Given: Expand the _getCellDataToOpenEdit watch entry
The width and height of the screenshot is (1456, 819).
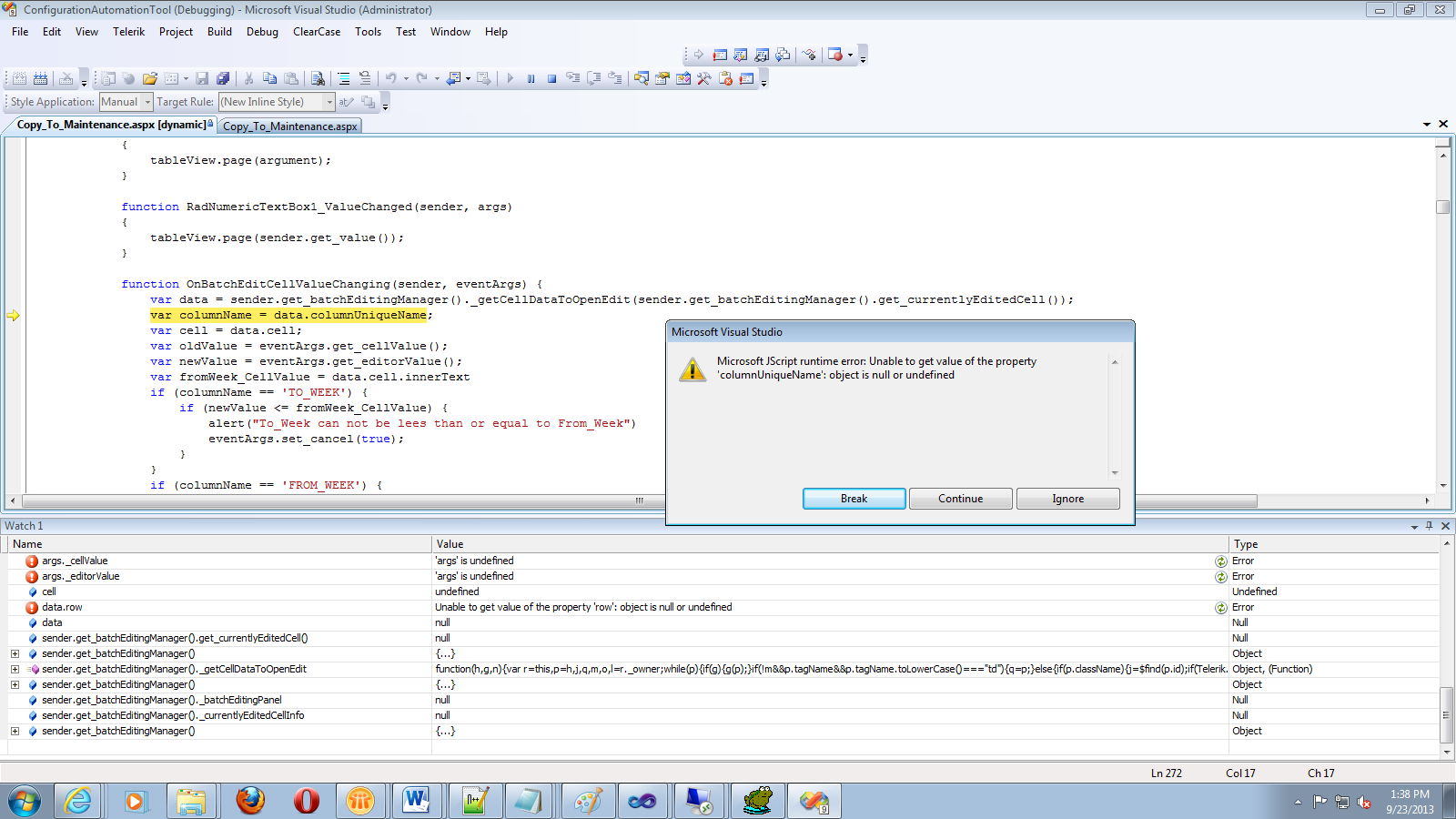Looking at the screenshot, I should click(15, 669).
